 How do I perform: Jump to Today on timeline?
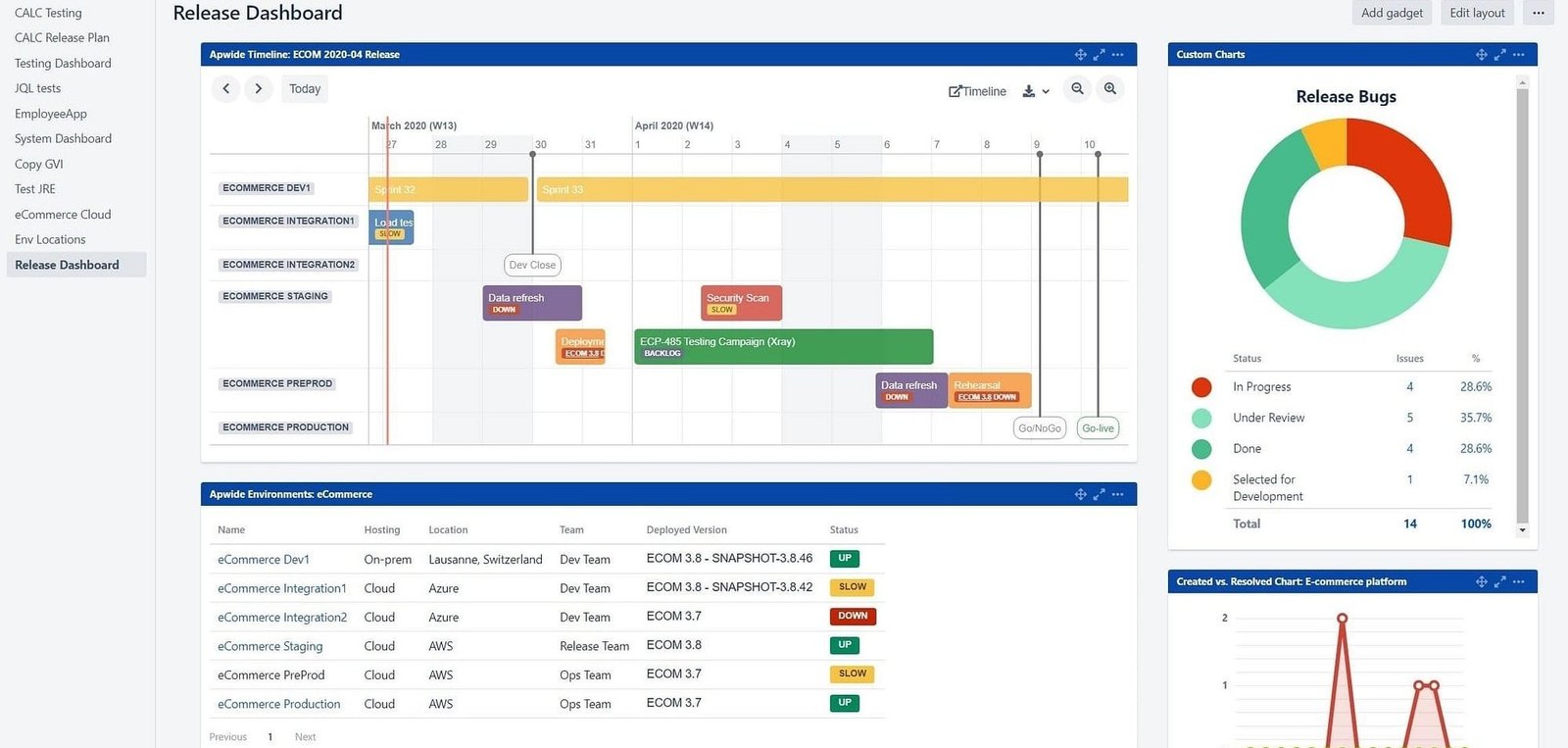tap(305, 89)
